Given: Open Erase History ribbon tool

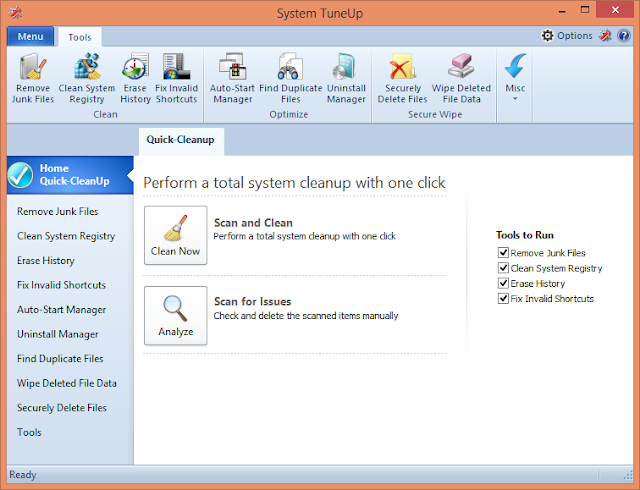Looking at the screenshot, I should pyautogui.click(x=135, y=78).
